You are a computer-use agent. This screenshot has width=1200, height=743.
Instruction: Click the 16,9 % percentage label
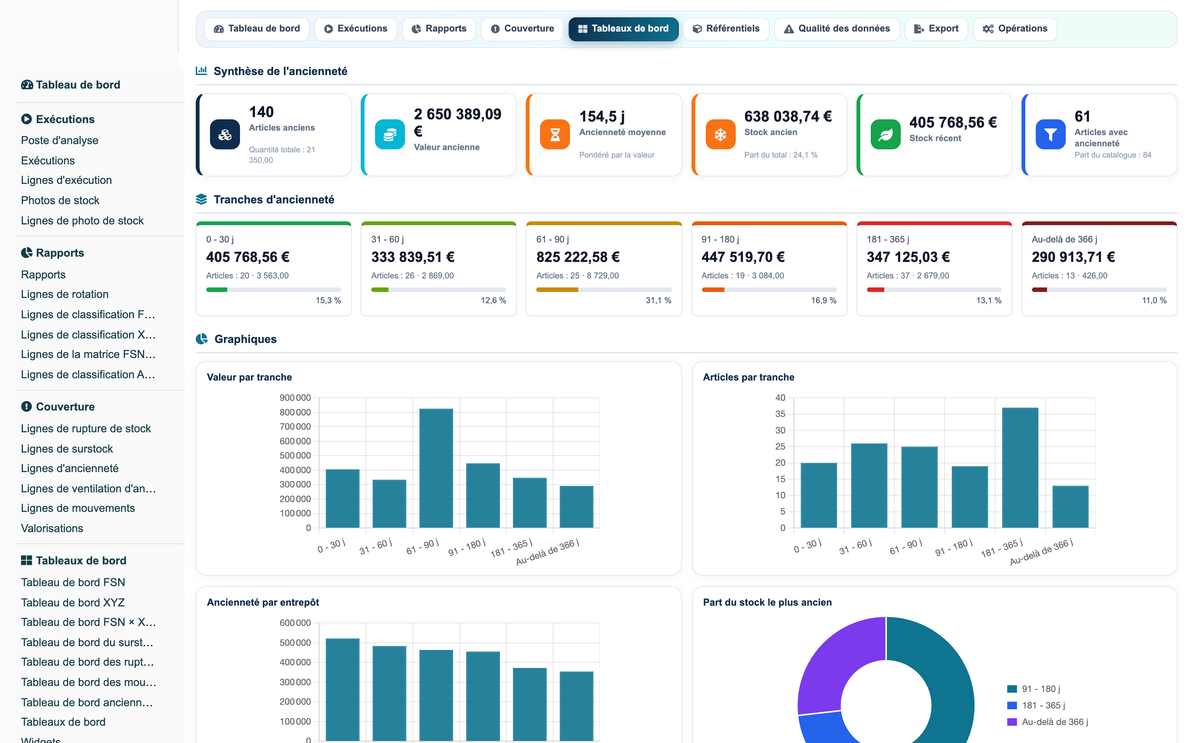pyautogui.click(x=824, y=300)
